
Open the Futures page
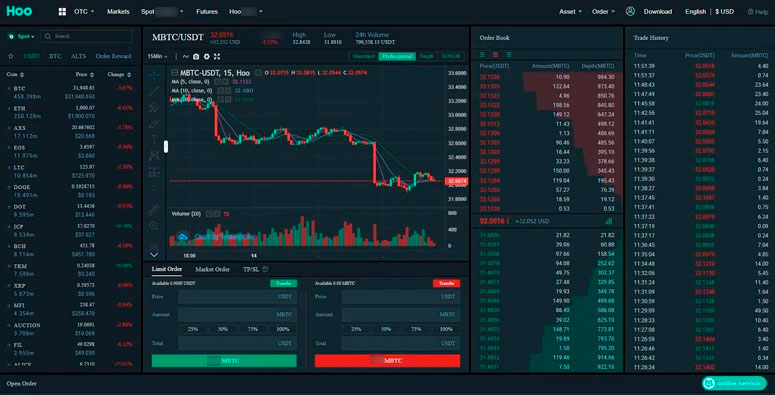[207, 11]
